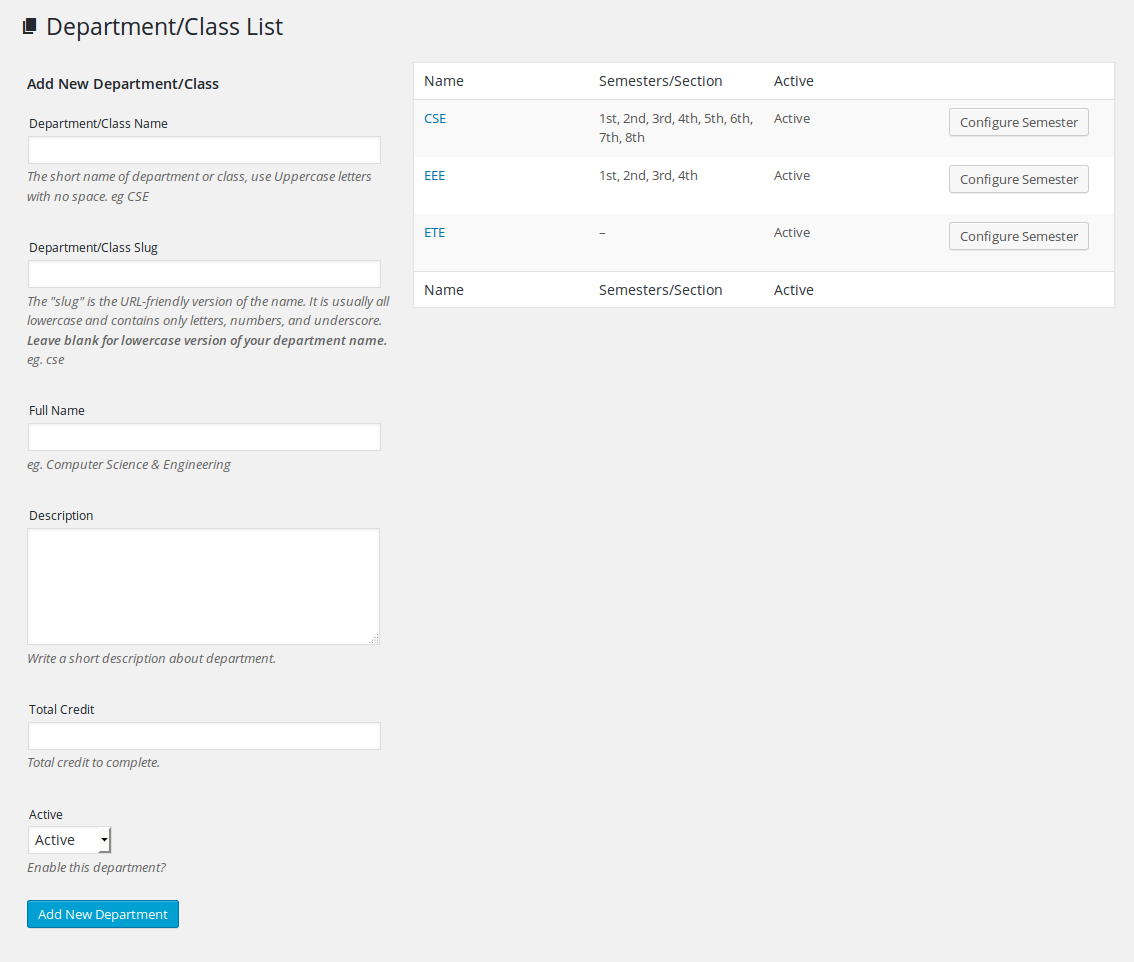The height and width of the screenshot is (962, 1134).
Task: Click the book icon beside the page title
Action: pyautogui.click(x=30, y=27)
